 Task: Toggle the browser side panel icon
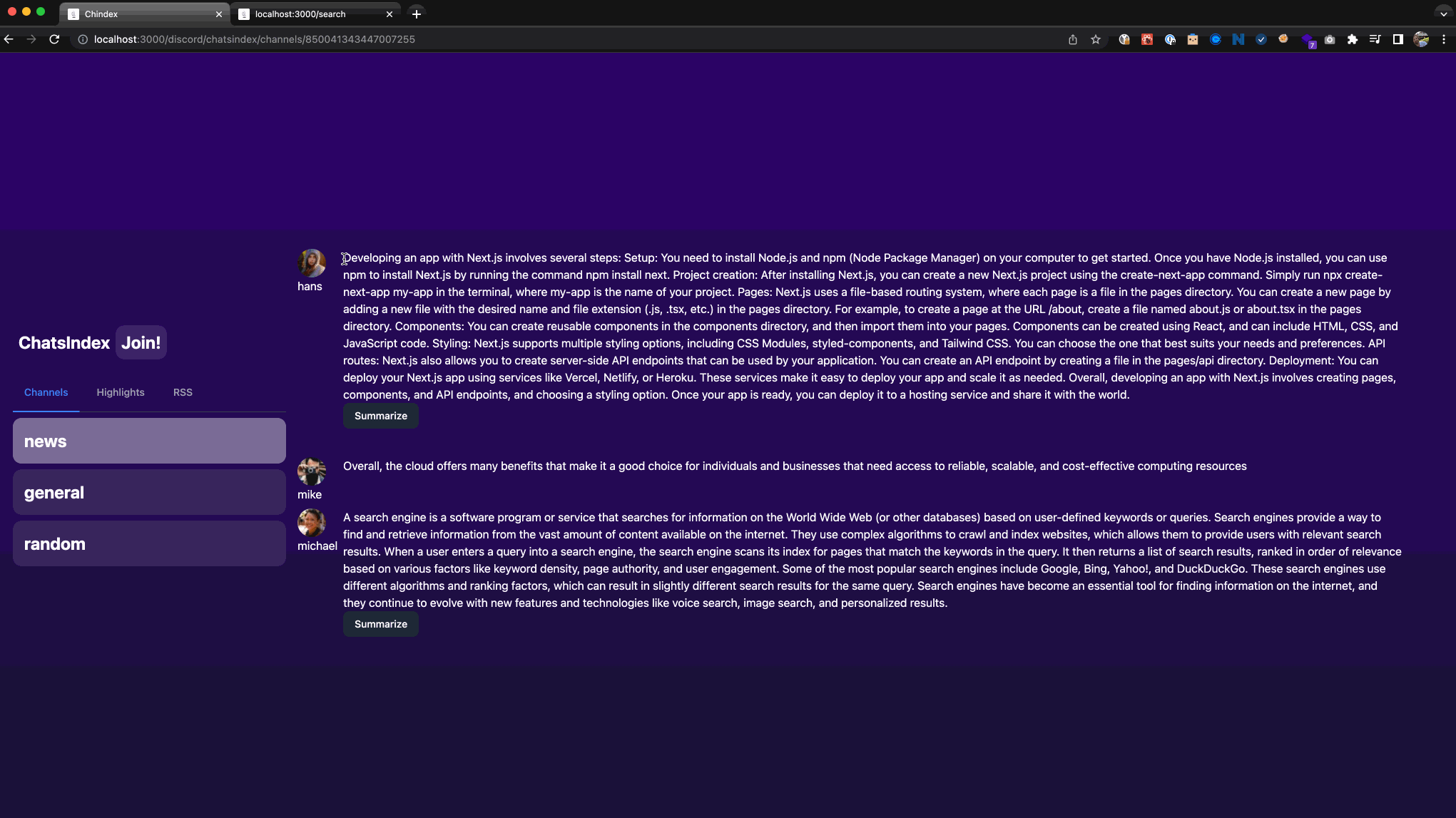point(1398,40)
